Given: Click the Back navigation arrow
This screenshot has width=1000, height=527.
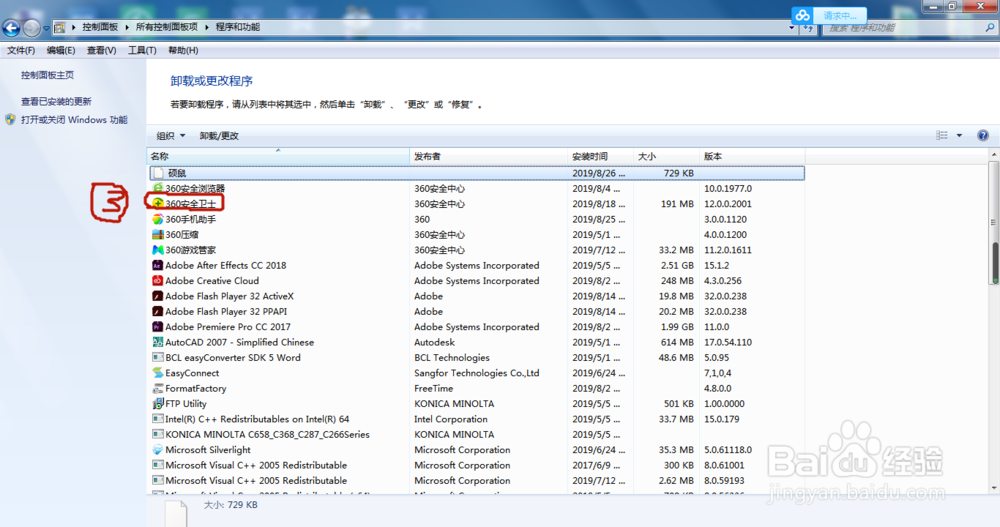Looking at the screenshot, I should [11, 27].
